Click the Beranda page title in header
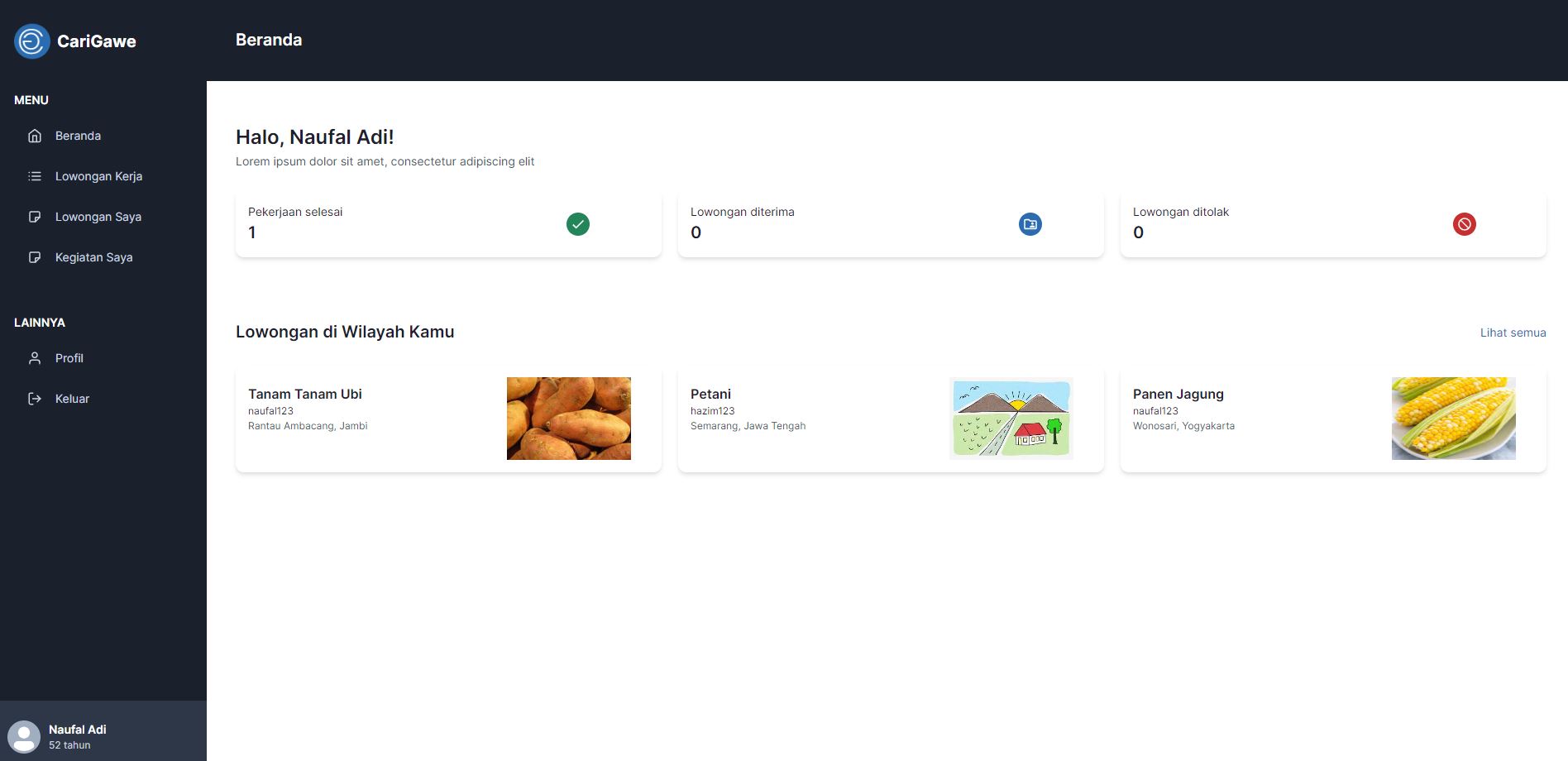 [269, 40]
